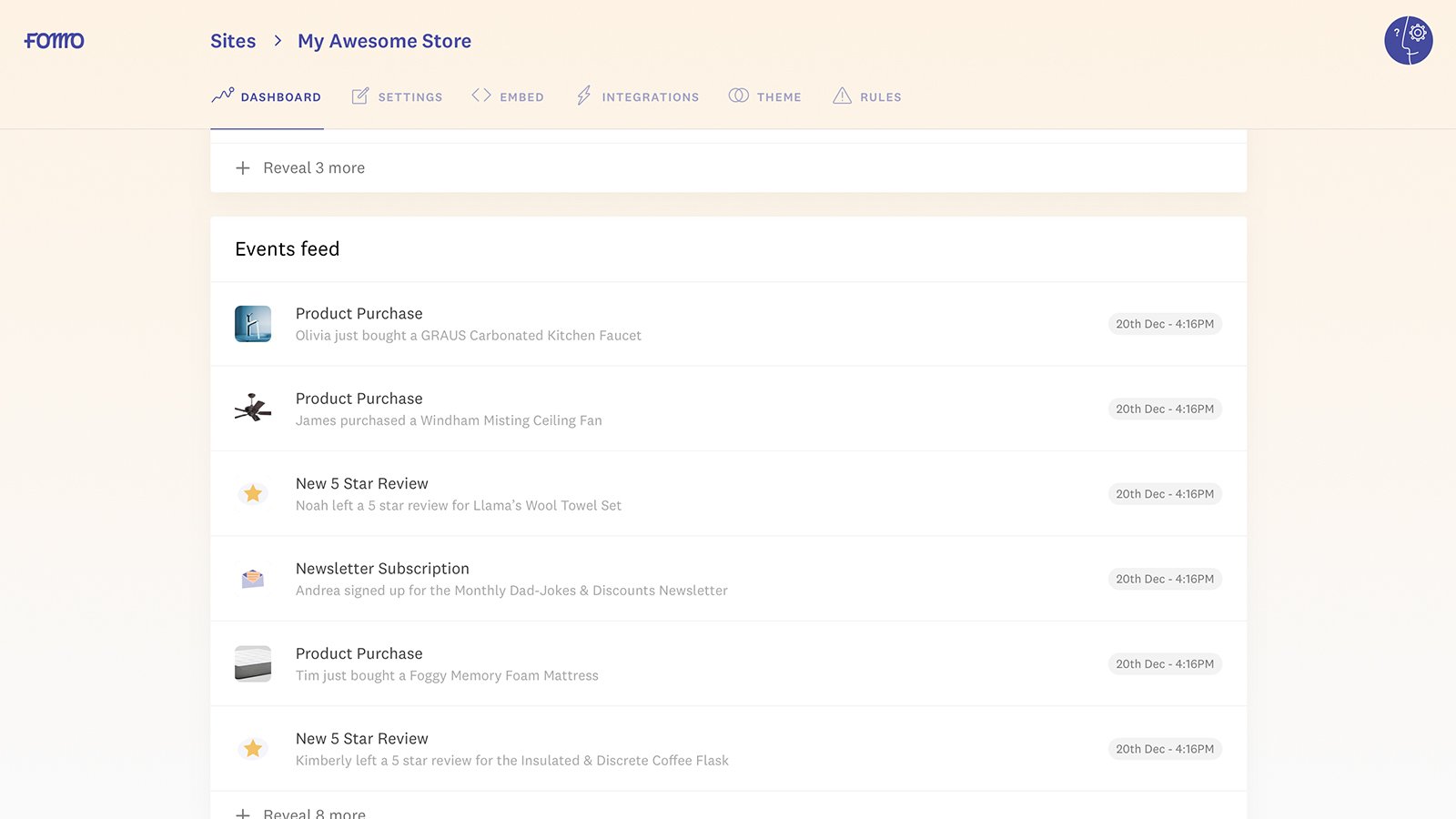
Task: Open the Sites breadcrumb link
Action: (x=233, y=40)
